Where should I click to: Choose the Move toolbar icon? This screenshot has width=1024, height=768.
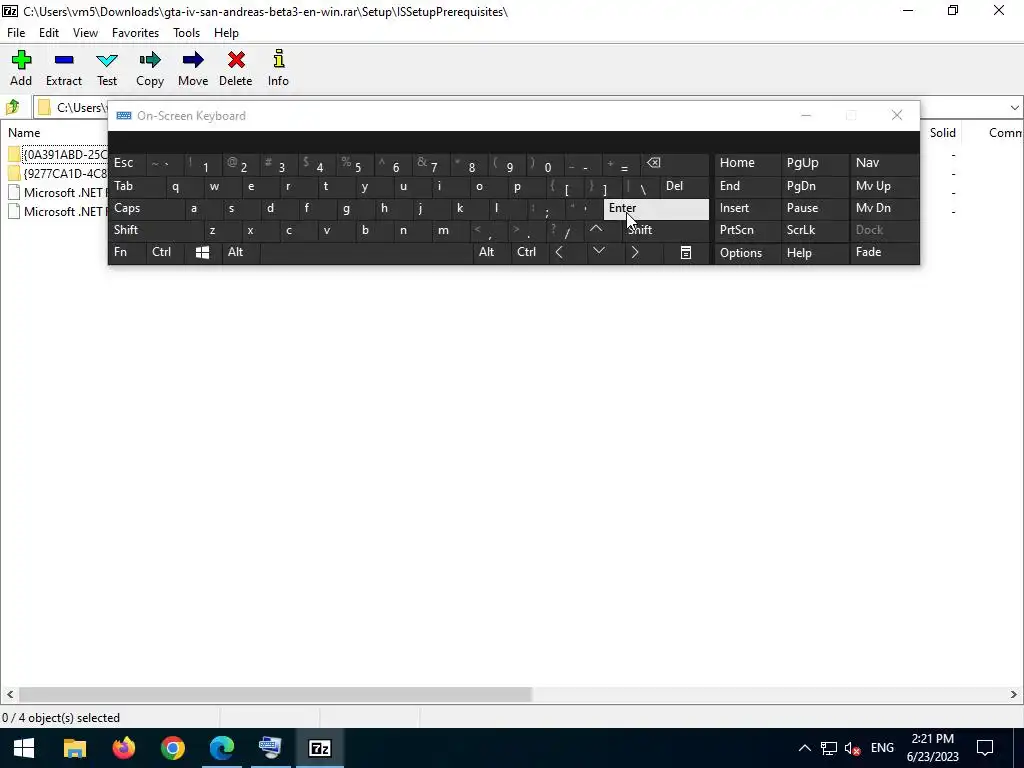193,68
